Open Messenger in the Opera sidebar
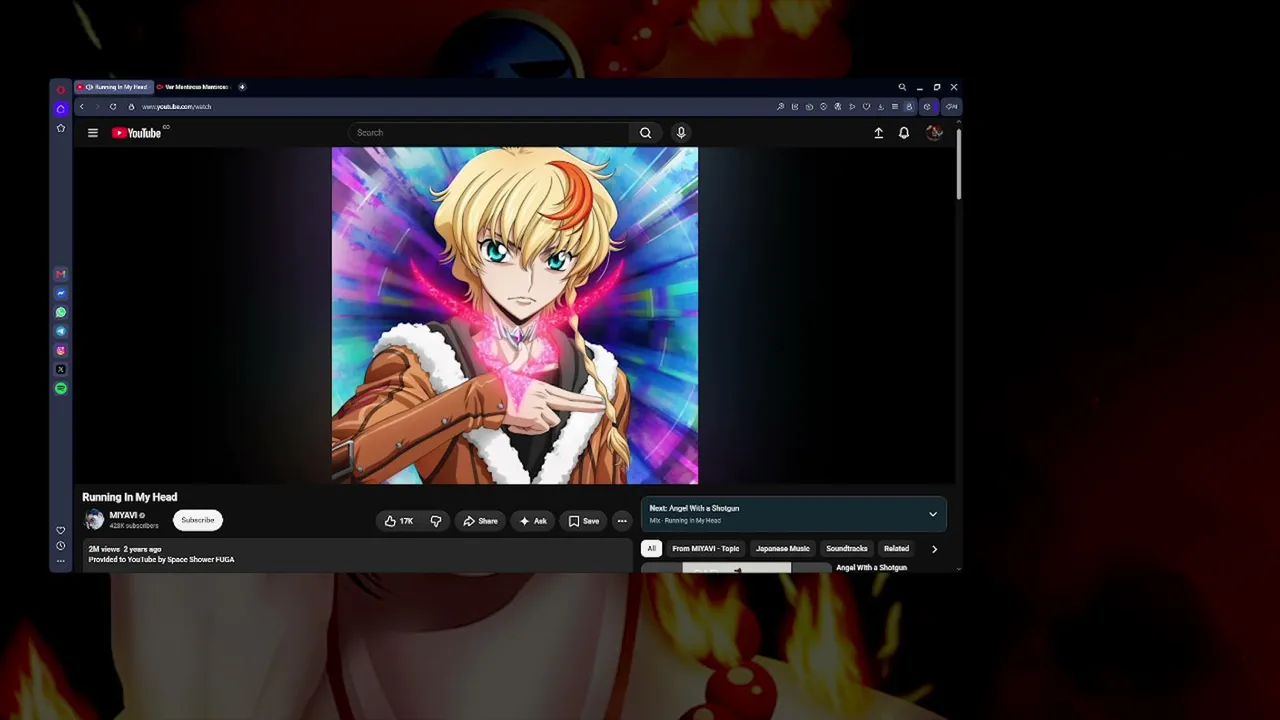This screenshot has height=720, width=1280. [x=61, y=293]
